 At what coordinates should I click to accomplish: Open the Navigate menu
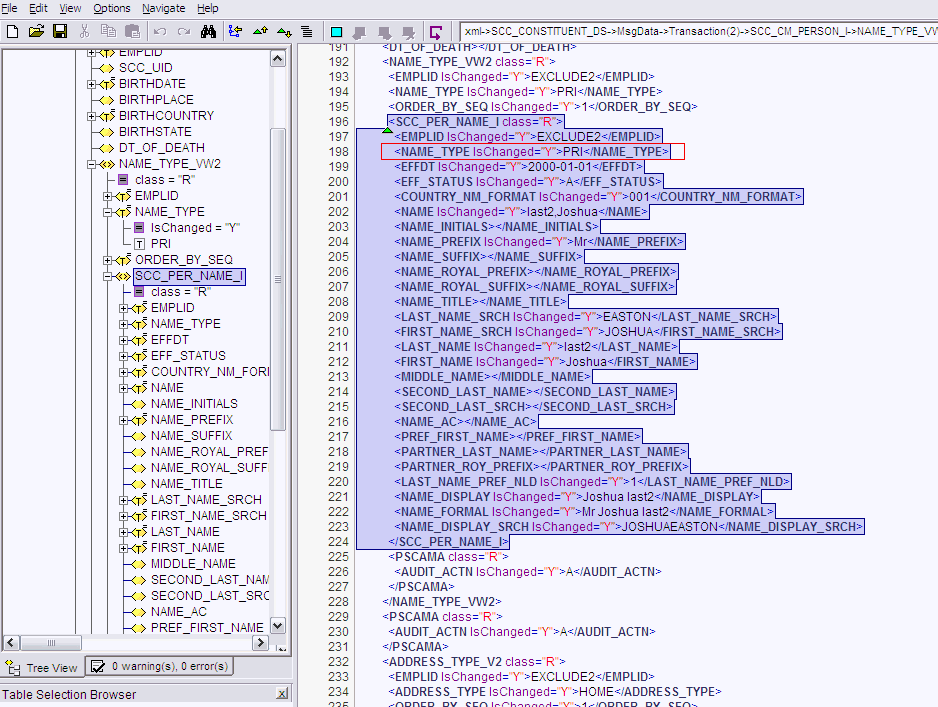[163, 8]
